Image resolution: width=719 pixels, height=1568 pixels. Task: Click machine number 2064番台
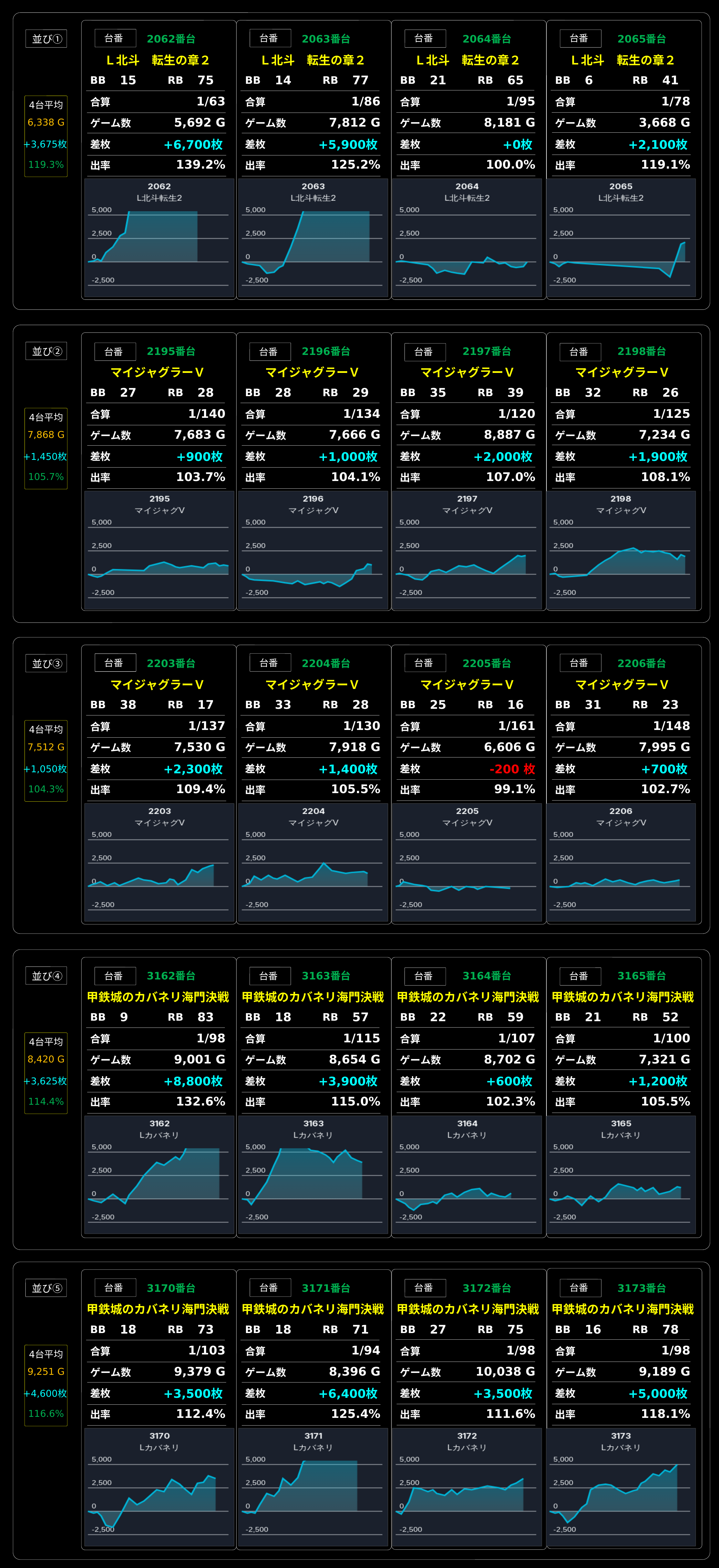coord(486,39)
